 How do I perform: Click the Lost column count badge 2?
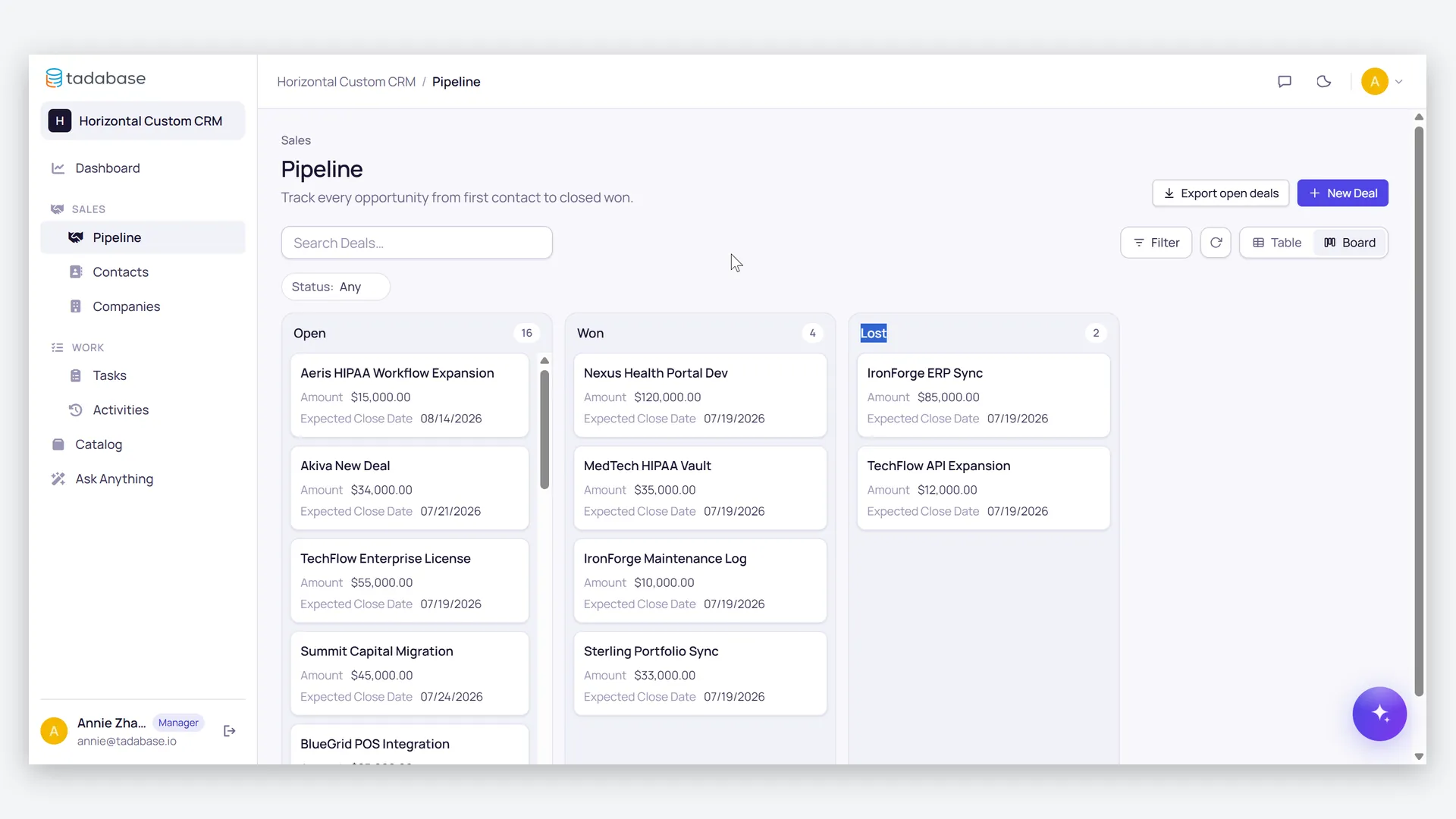click(x=1096, y=333)
